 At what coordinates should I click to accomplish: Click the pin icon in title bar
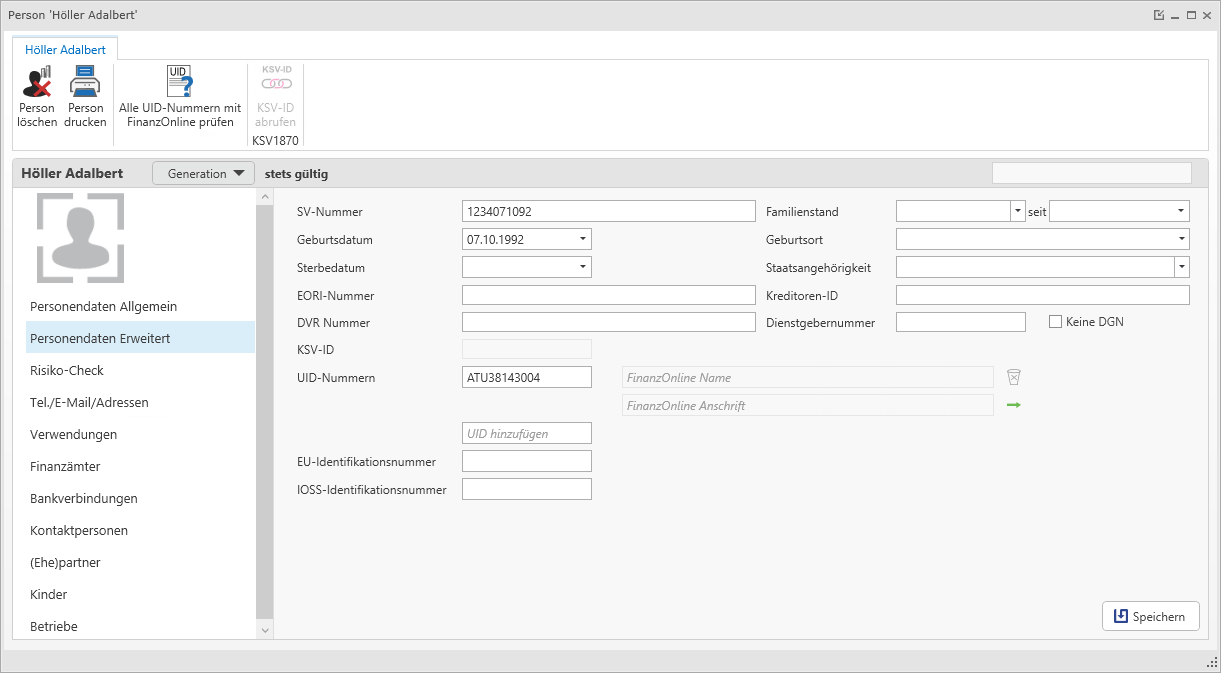click(1158, 15)
